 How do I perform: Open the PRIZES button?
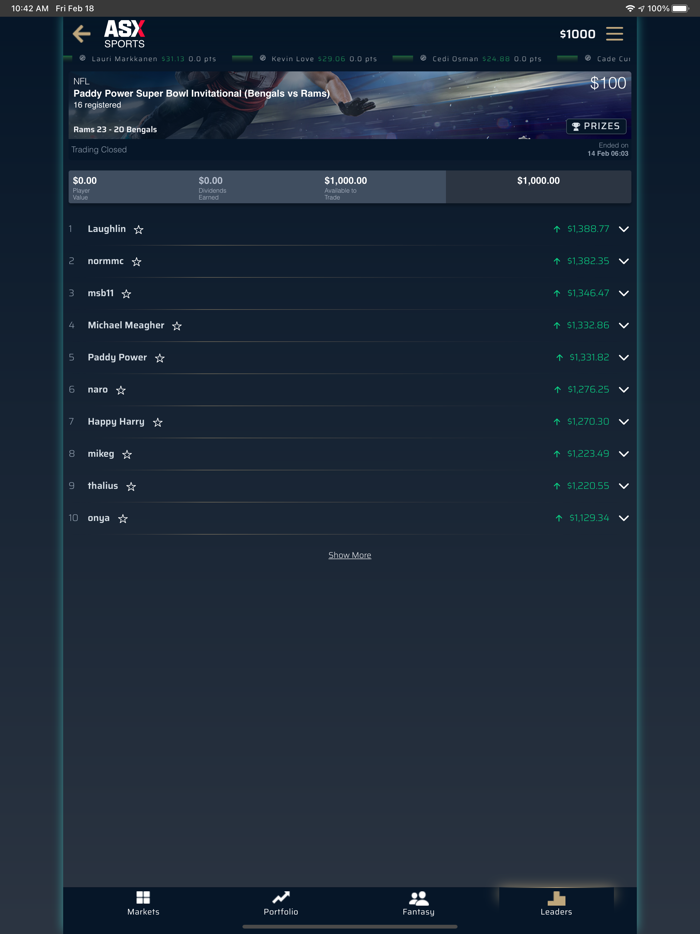pos(596,126)
